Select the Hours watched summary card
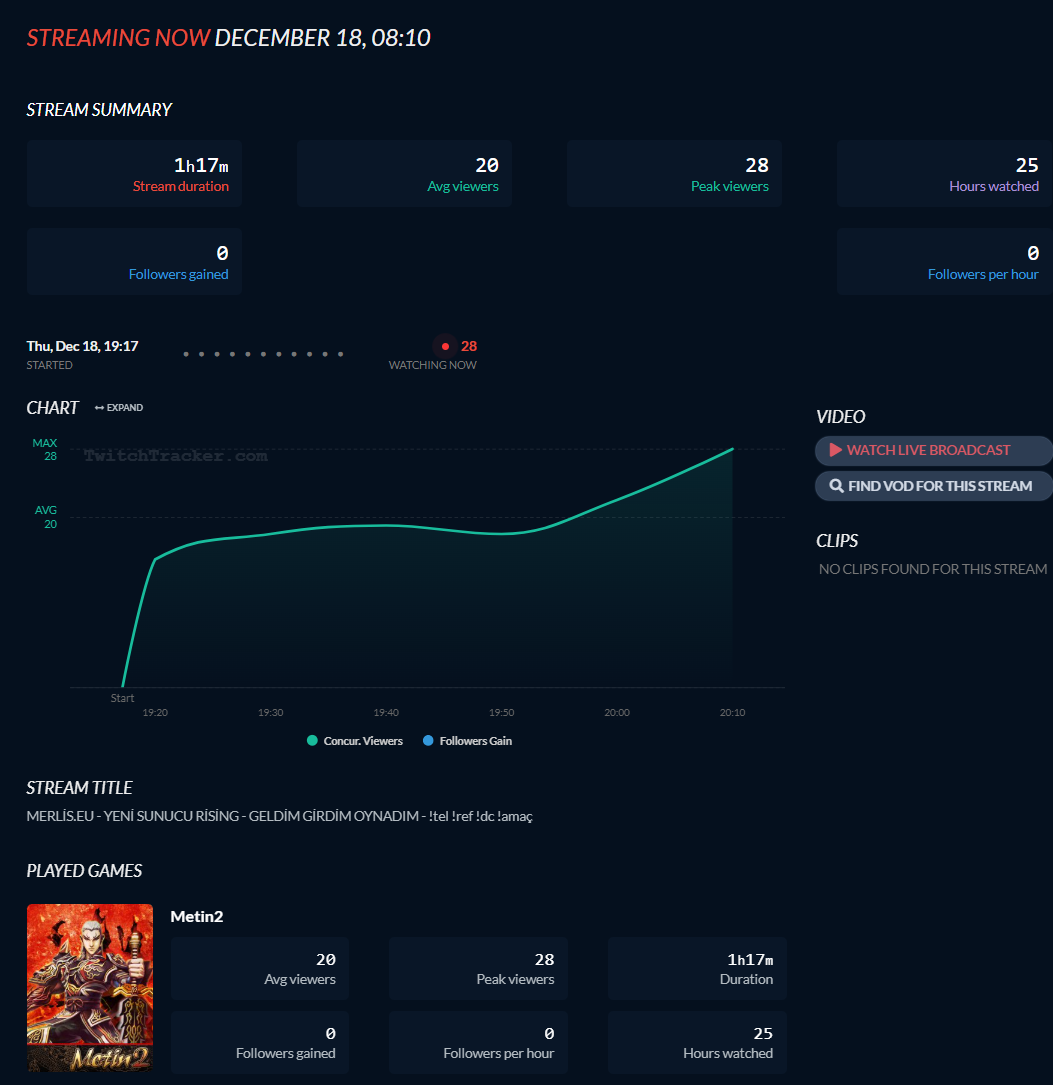 tap(944, 174)
